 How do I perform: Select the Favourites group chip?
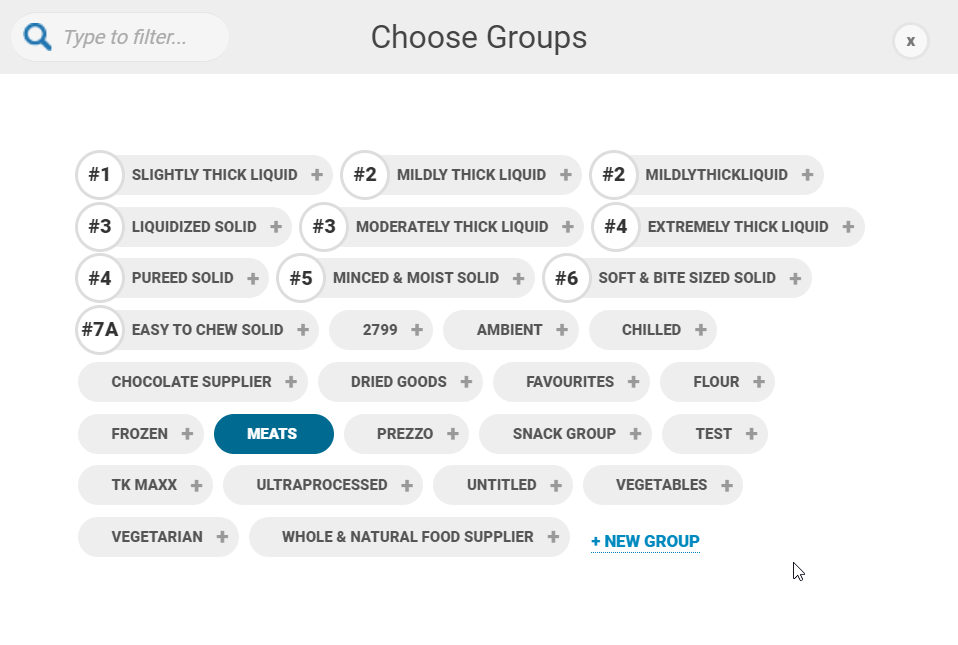(571, 382)
